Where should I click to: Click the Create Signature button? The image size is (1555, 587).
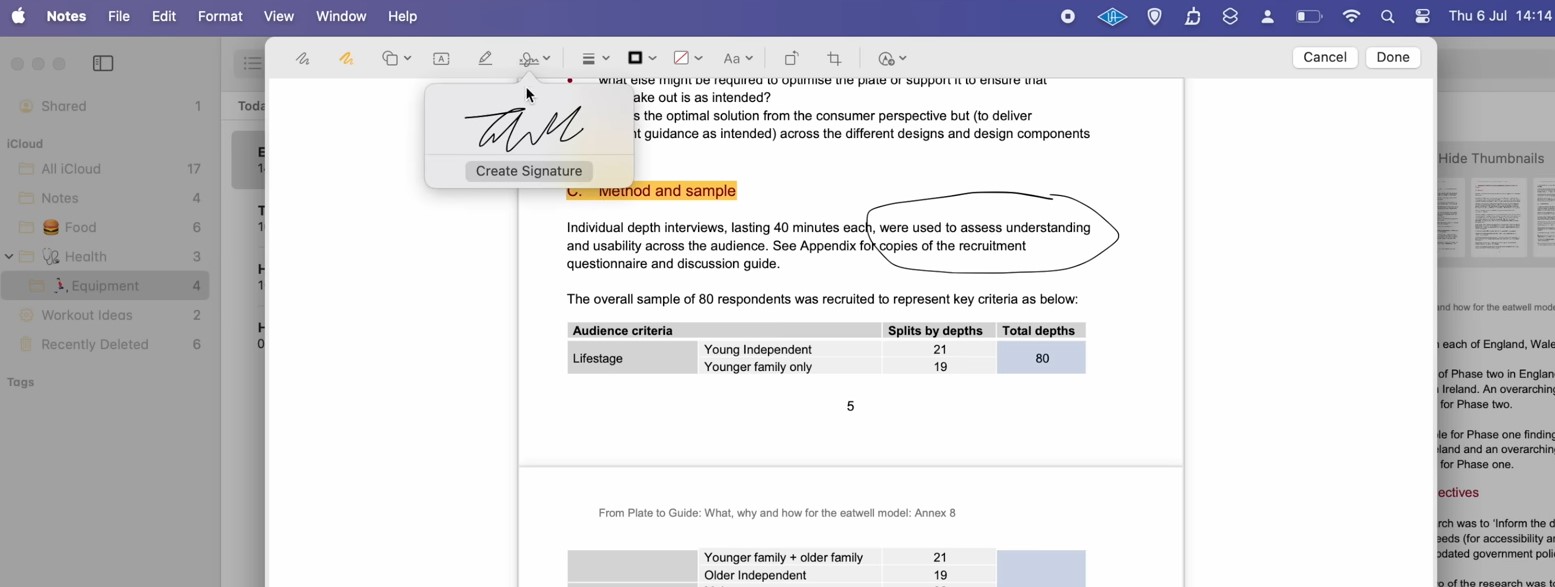(529, 171)
